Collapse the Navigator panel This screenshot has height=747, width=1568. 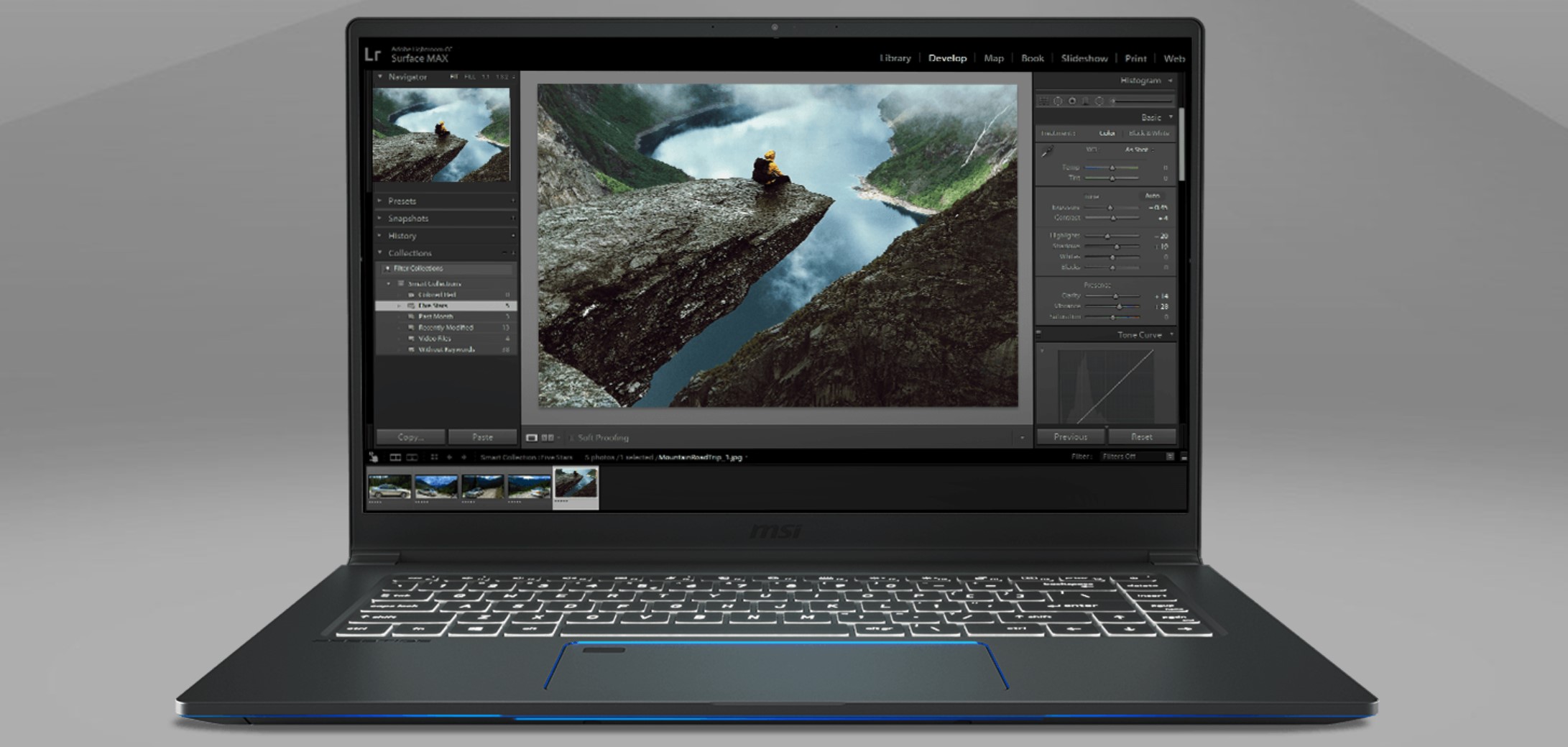pyautogui.click(x=380, y=76)
